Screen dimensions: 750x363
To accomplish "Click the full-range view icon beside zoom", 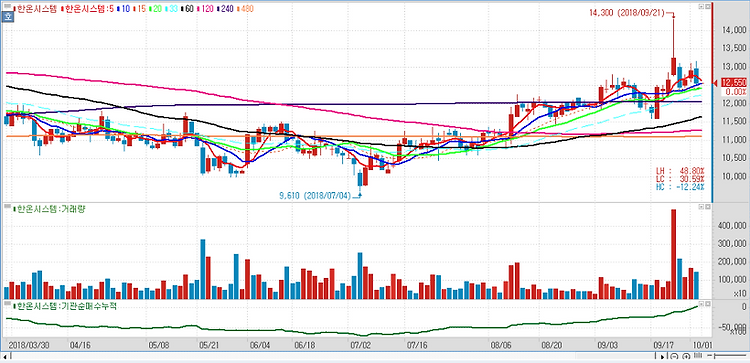I will pos(698,356).
